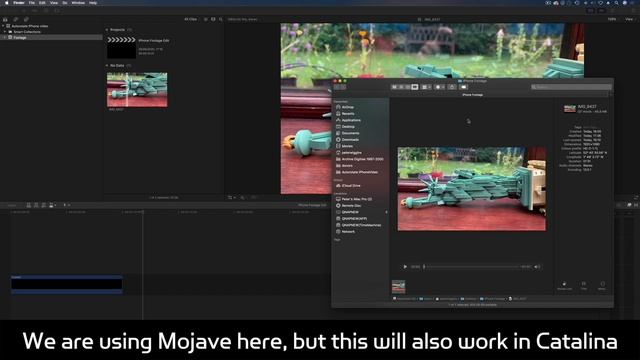Click into the Finder search field
Image resolution: width=640 pixels, height=360 pixels.
point(571,87)
